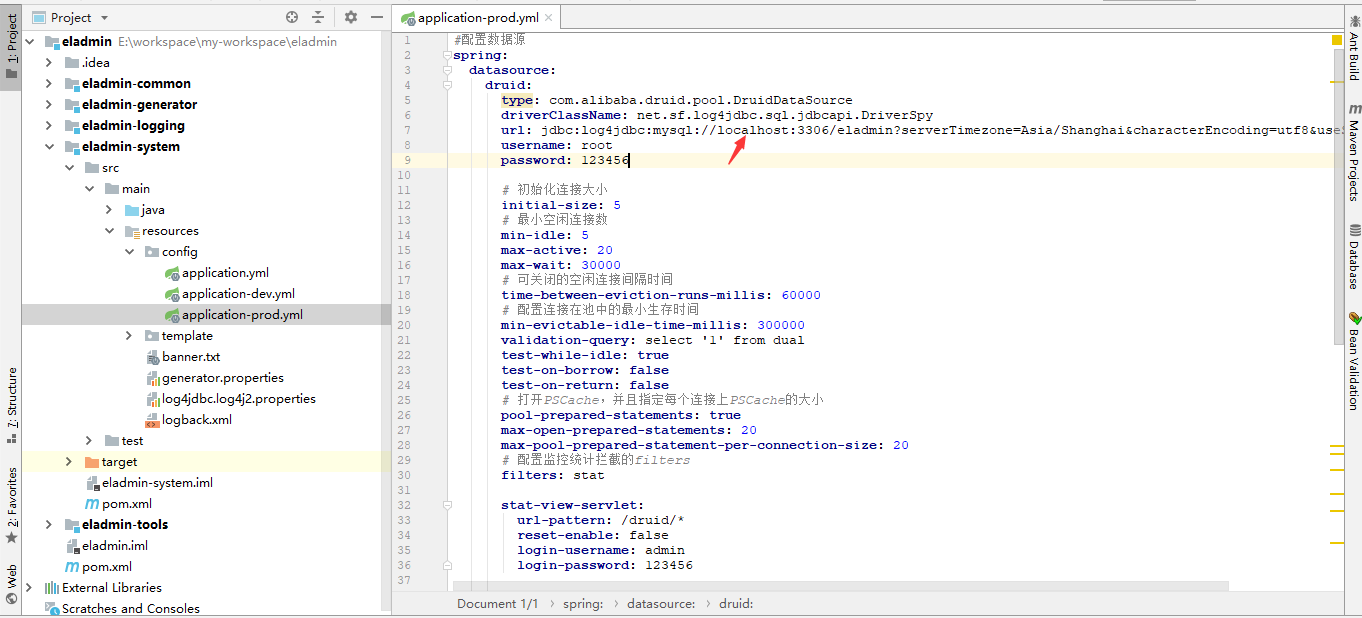
Task: Open the Project panel settings gear
Action: pyautogui.click(x=349, y=16)
